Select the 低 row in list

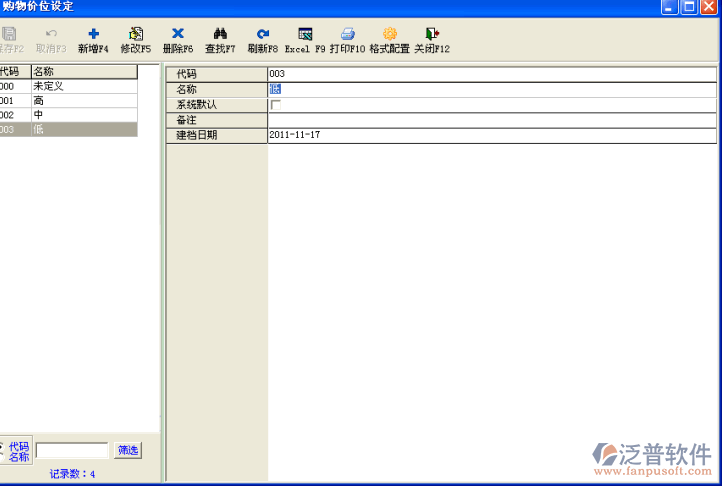click(69, 129)
